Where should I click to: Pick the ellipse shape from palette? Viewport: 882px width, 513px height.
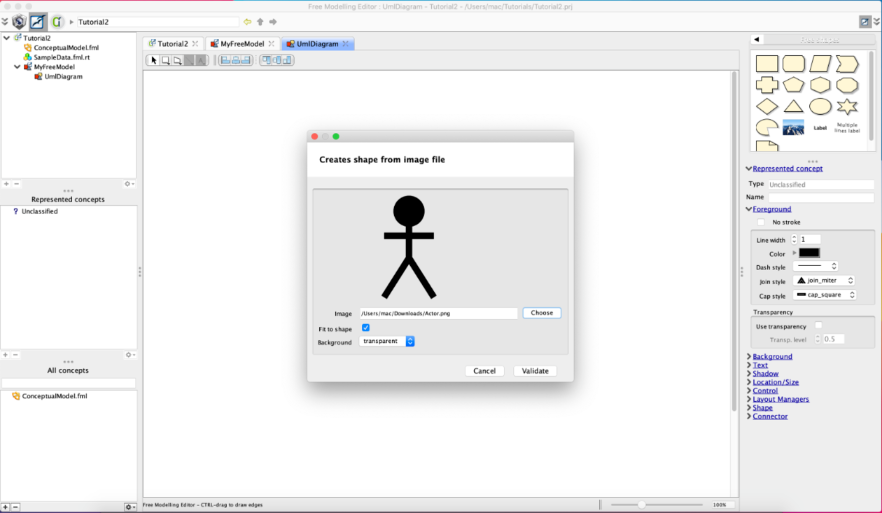(x=820, y=106)
